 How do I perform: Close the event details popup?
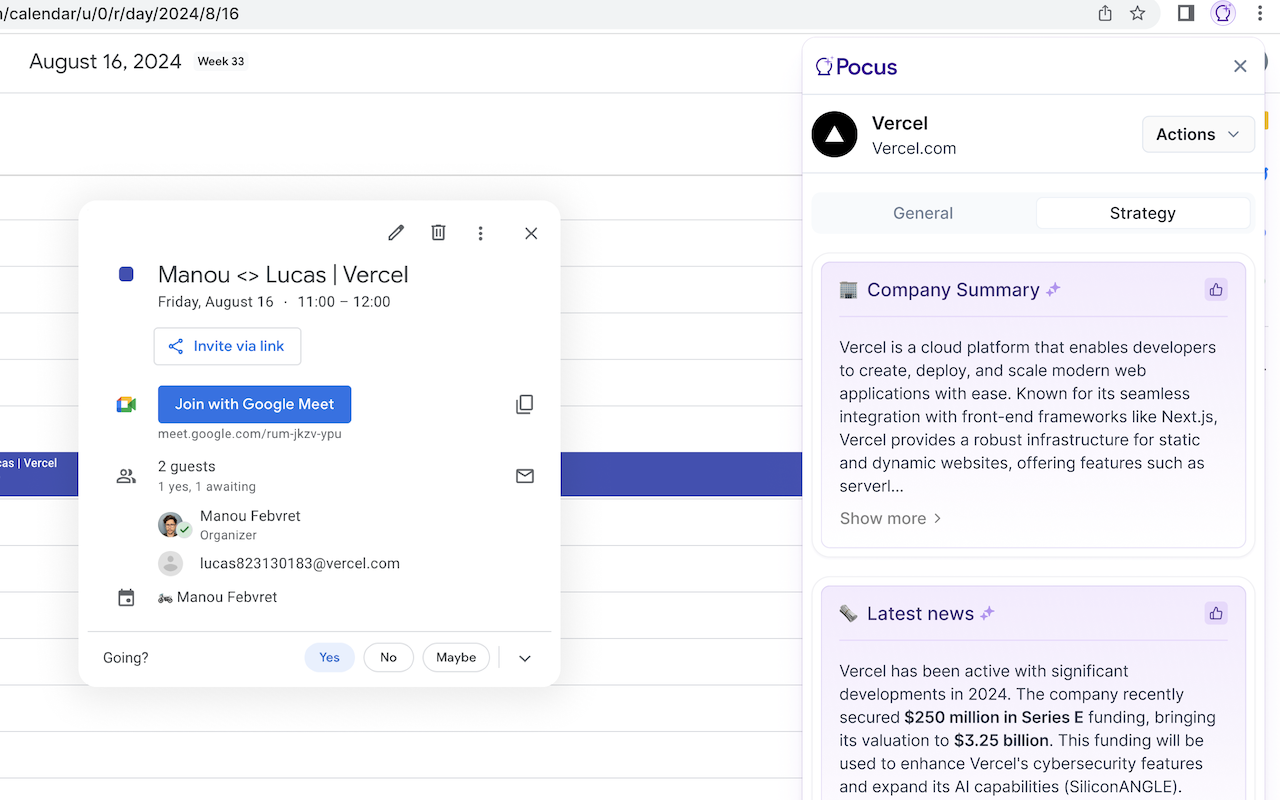(531, 233)
